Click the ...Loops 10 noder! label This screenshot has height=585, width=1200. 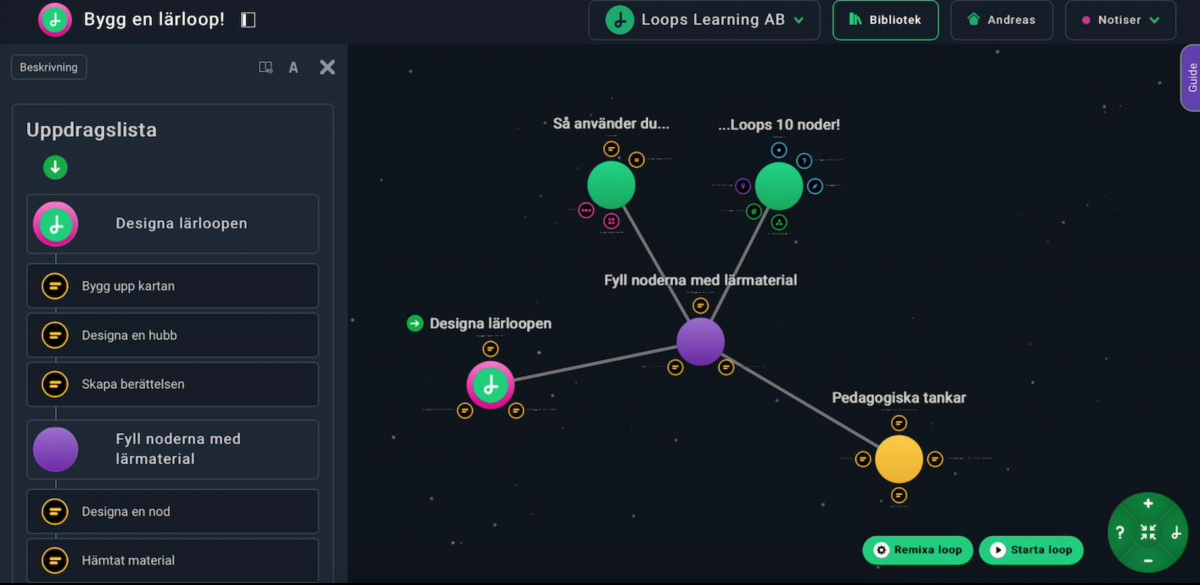point(779,125)
